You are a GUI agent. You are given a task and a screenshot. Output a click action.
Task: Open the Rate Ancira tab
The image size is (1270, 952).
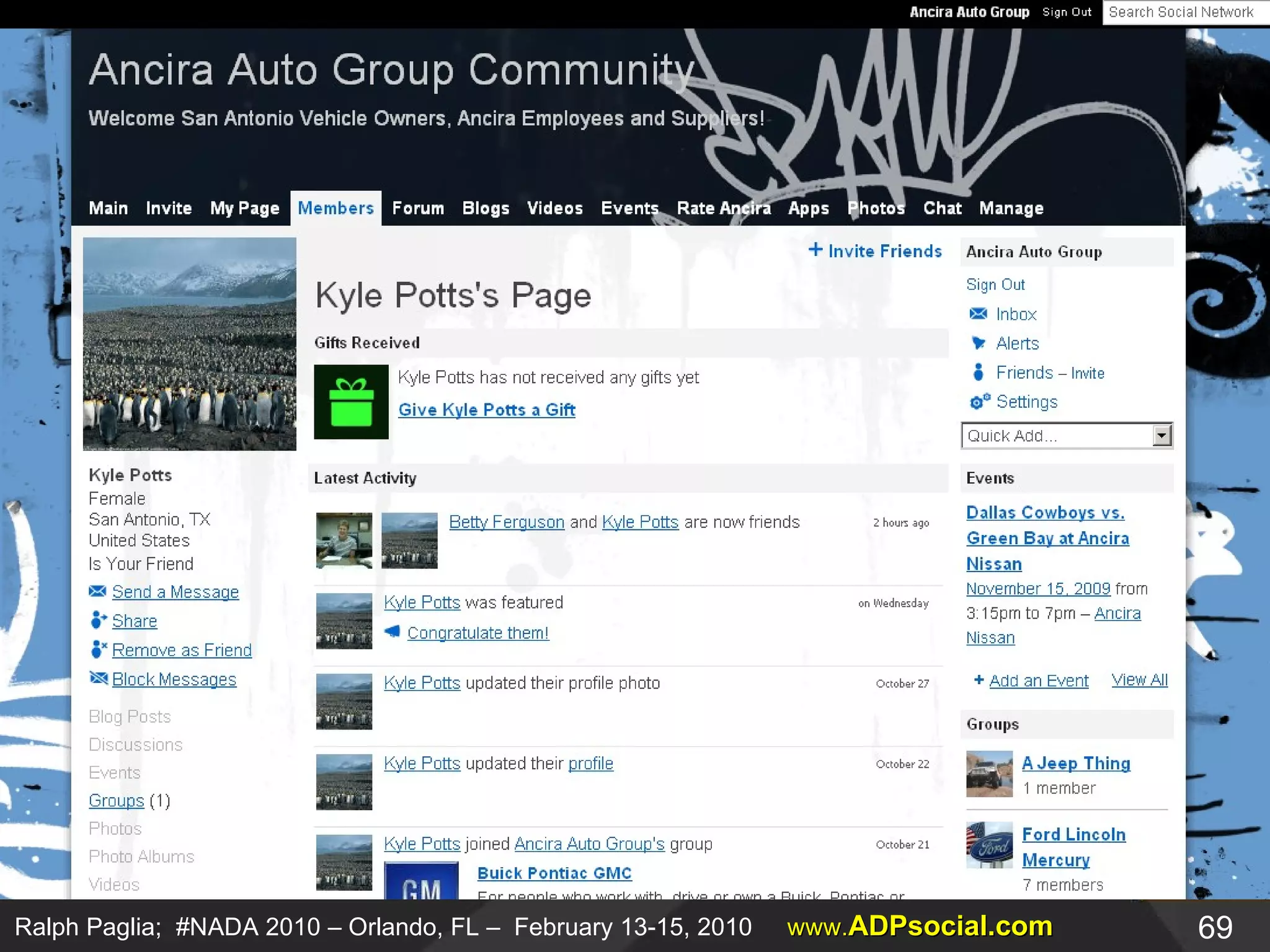click(x=724, y=208)
